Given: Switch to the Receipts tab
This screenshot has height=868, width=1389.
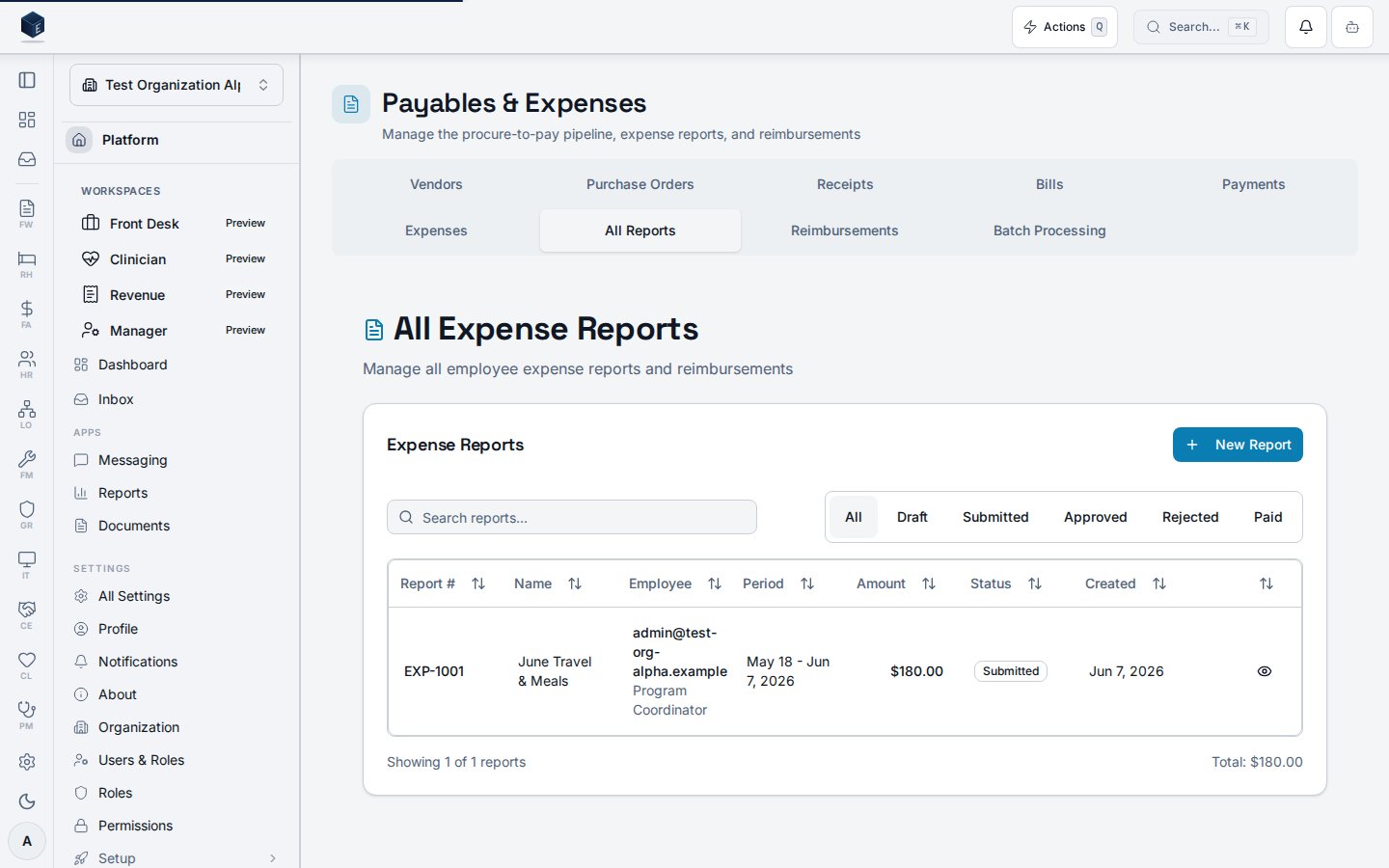Looking at the screenshot, I should coord(845,184).
